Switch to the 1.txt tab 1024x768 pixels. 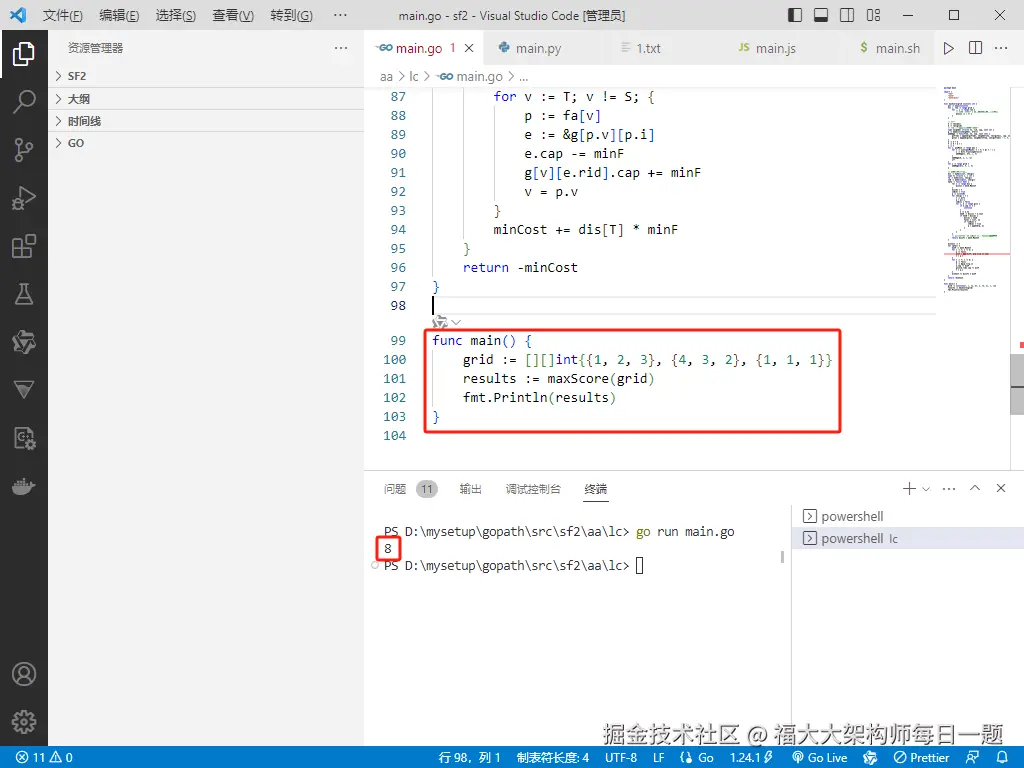(648, 48)
